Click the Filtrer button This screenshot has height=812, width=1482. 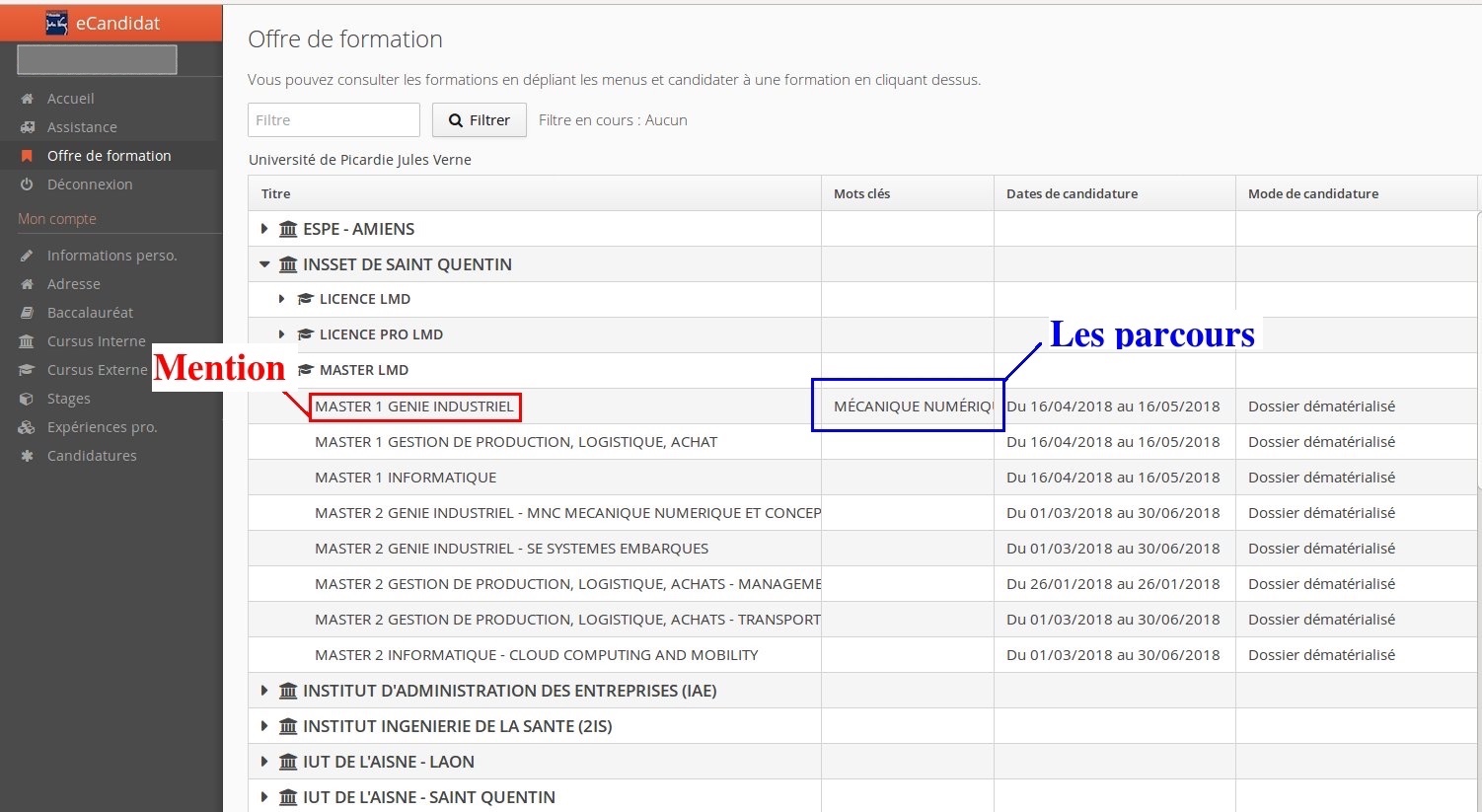(480, 120)
